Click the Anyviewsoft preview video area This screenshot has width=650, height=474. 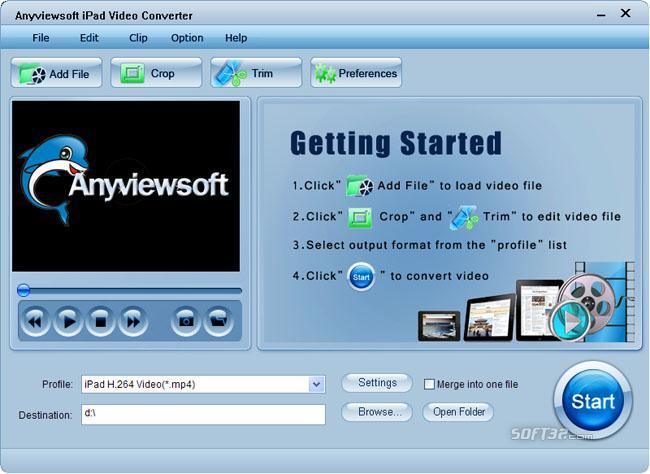[126, 186]
